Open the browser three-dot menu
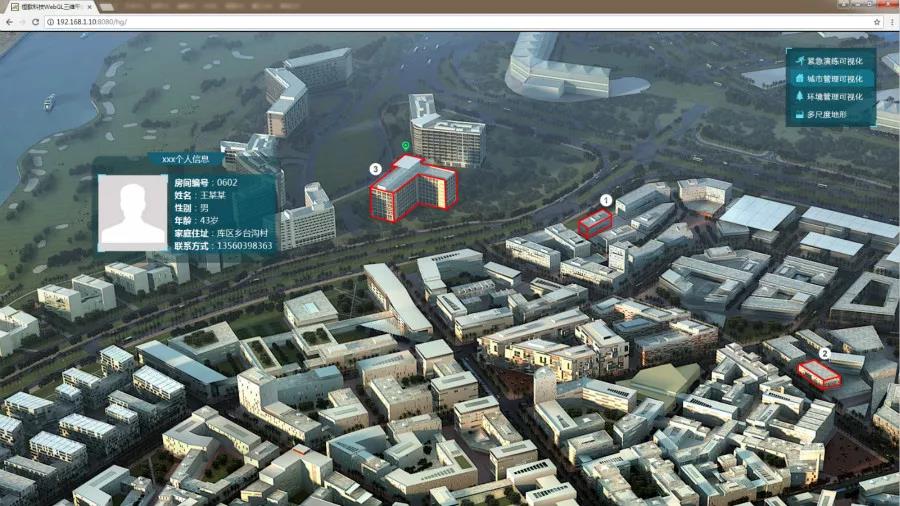This screenshot has width=900, height=506. click(893, 22)
